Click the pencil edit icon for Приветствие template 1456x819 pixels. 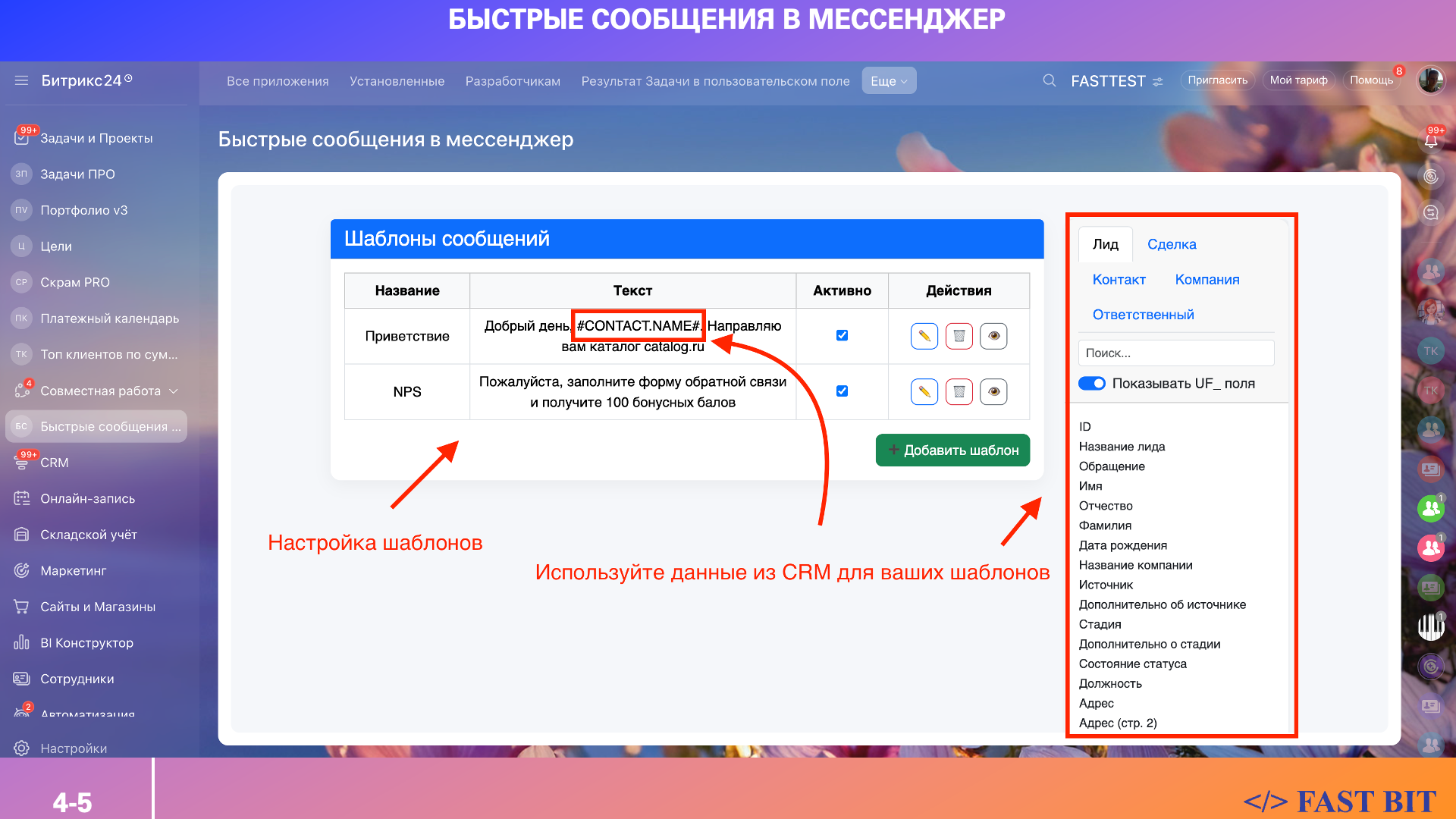coord(924,336)
